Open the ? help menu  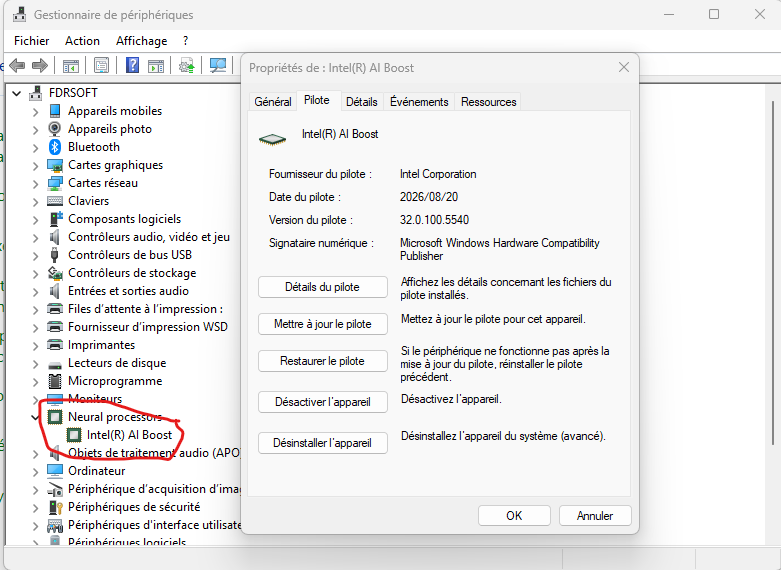pyautogui.click(x=186, y=41)
